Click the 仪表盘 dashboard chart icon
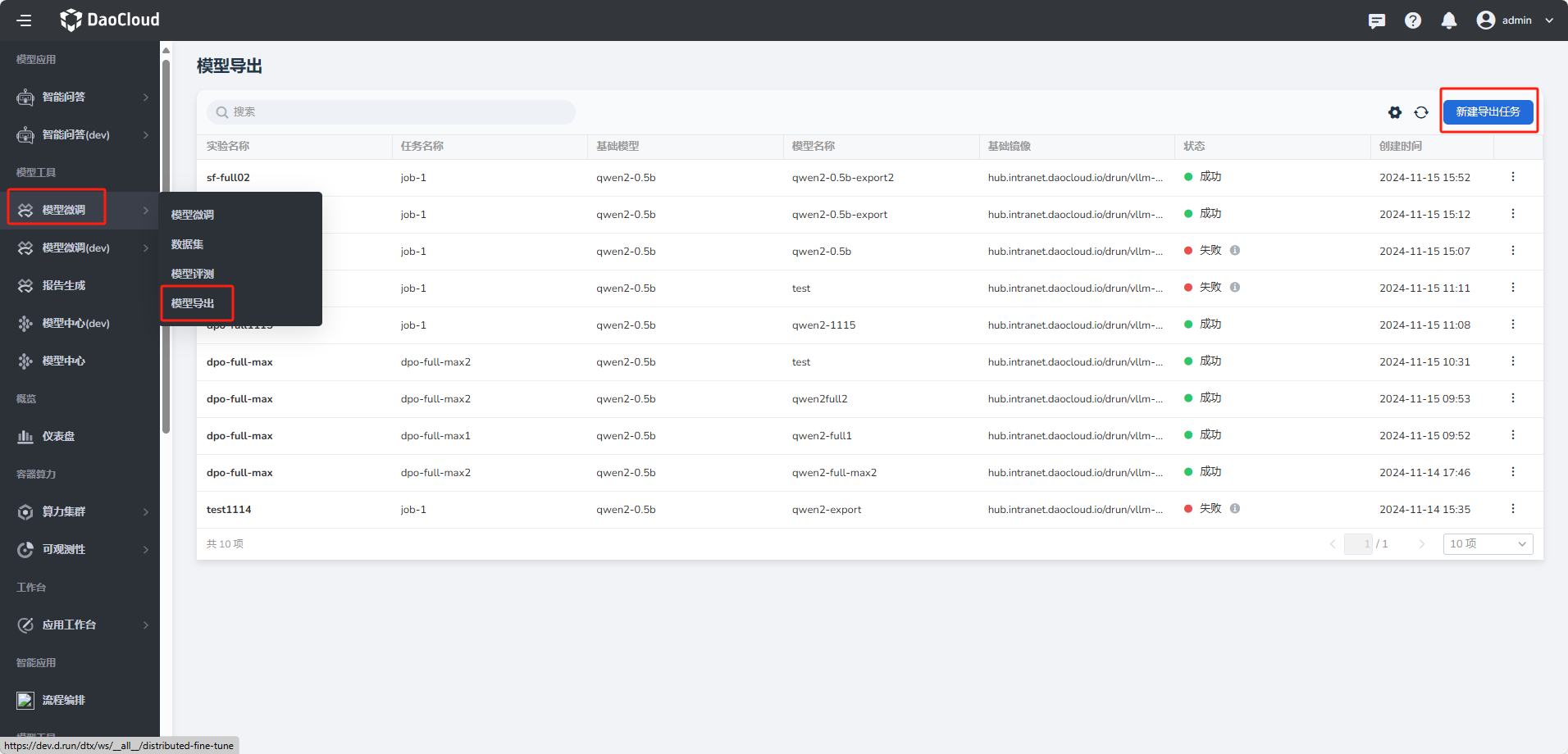Screen dimensions: 1568x754 [25, 437]
